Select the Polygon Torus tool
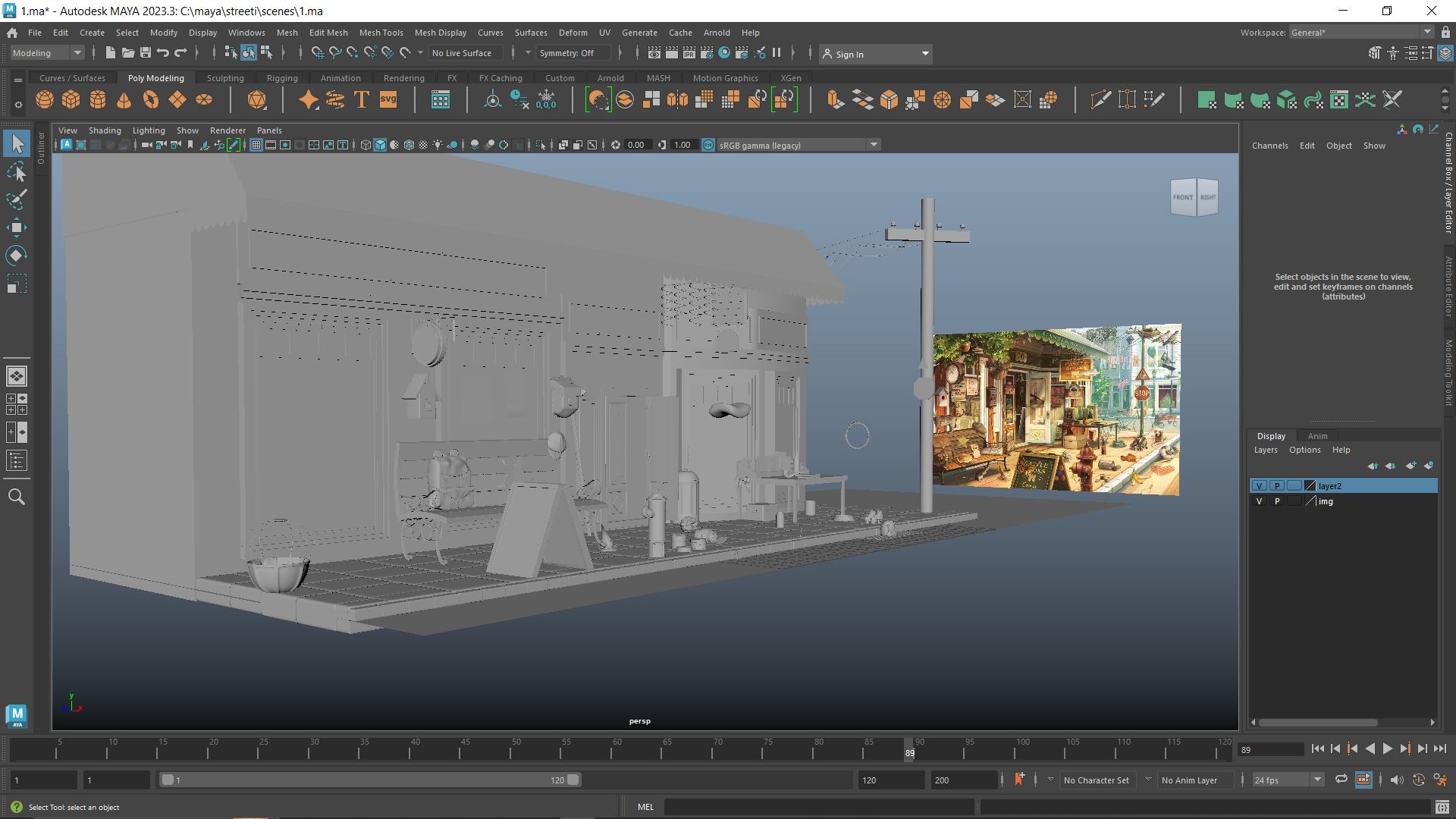 [x=149, y=99]
